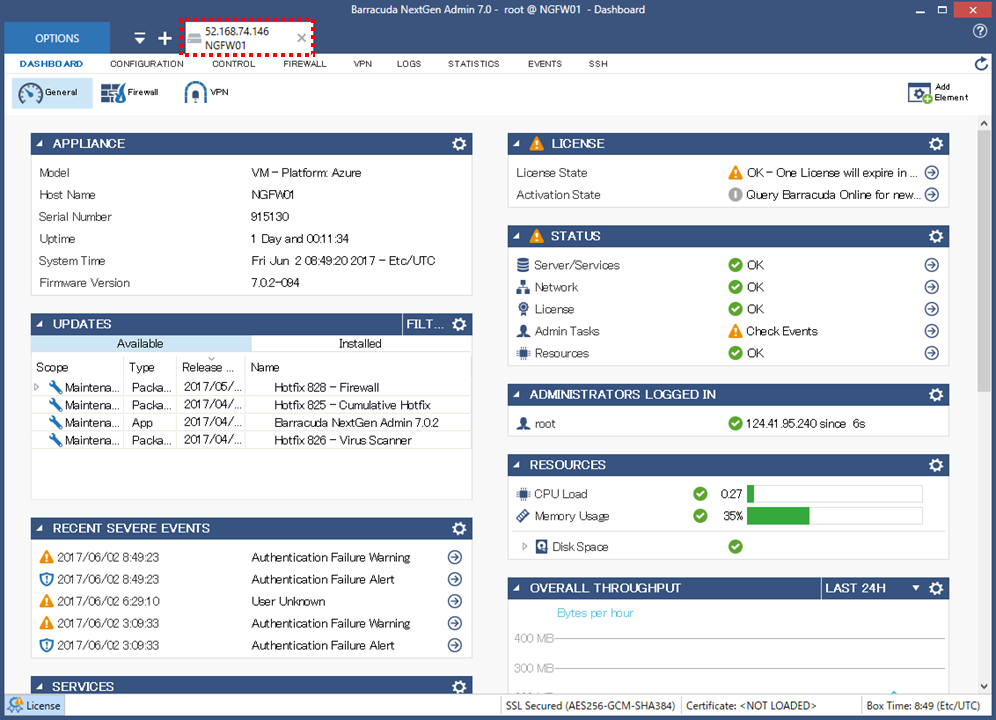The height and width of the screenshot is (720, 996).
Task: Open arrow for 3:09:33 Authentication Failure Alert
Action: coord(455,645)
